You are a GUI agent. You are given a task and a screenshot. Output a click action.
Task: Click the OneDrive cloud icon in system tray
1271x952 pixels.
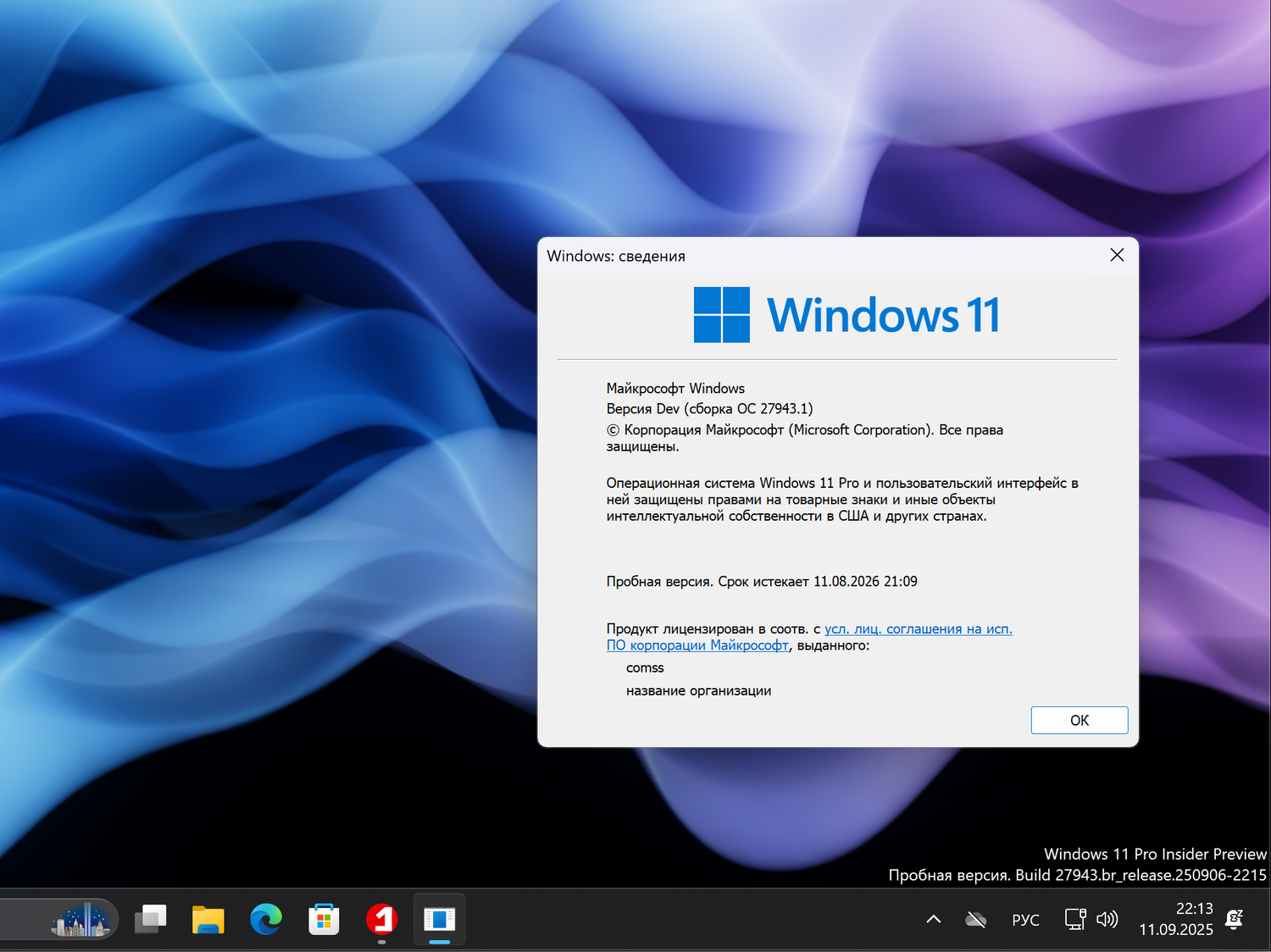[x=975, y=919]
